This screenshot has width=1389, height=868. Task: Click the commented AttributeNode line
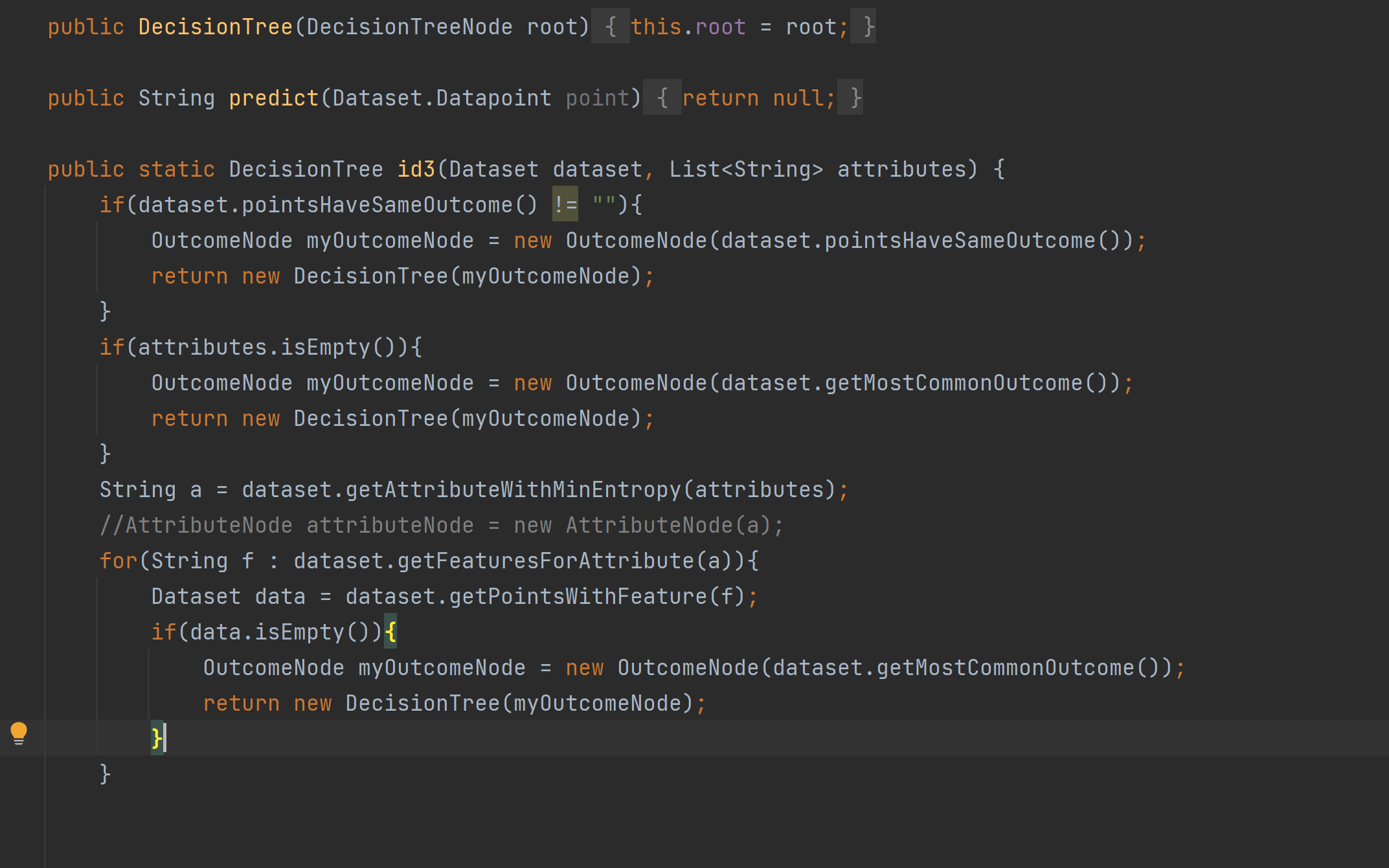(x=440, y=525)
